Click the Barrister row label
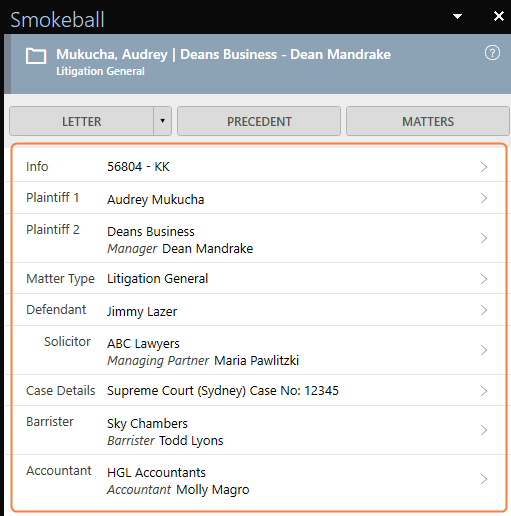This screenshot has height=516, width=511. (x=50, y=422)
